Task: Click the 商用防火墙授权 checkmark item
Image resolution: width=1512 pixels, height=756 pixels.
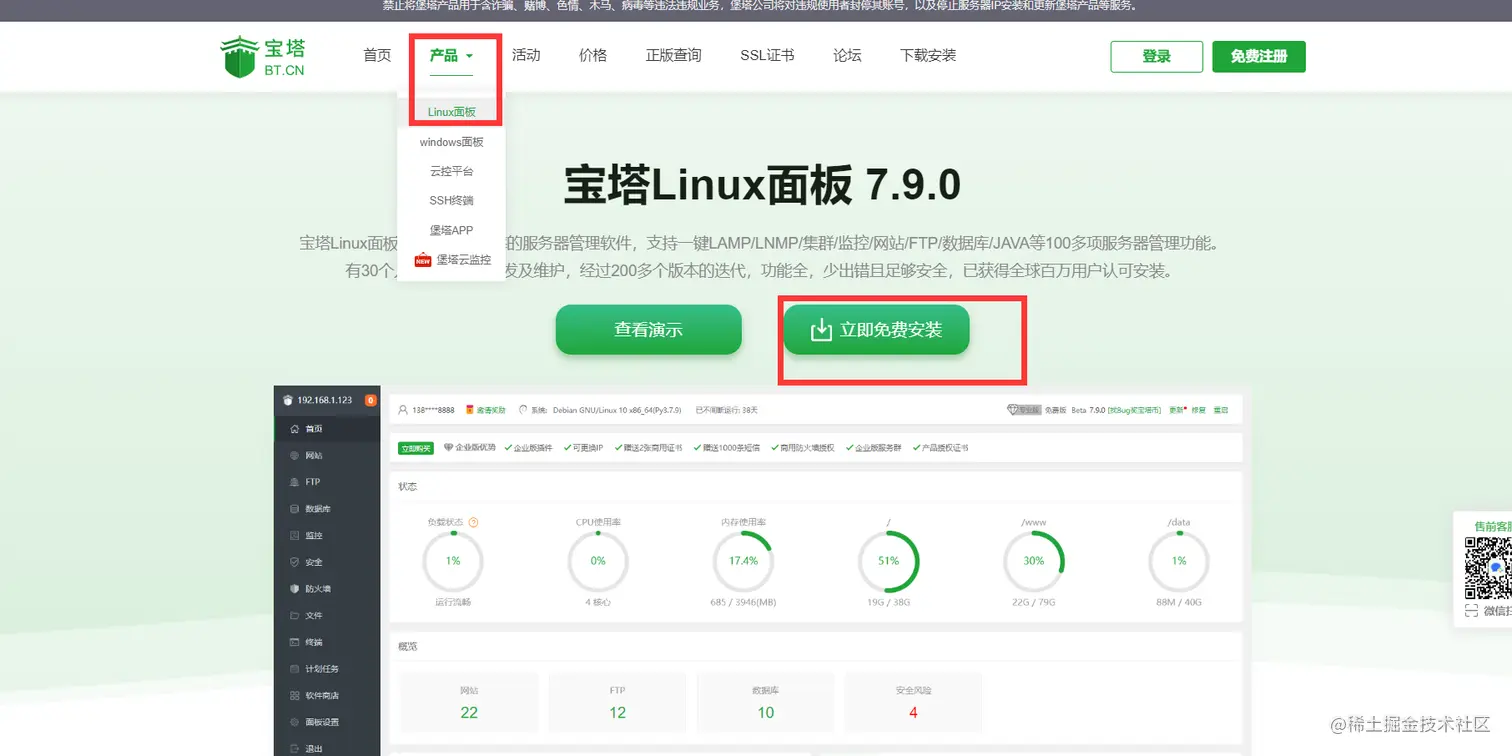Action: point(803,448)
